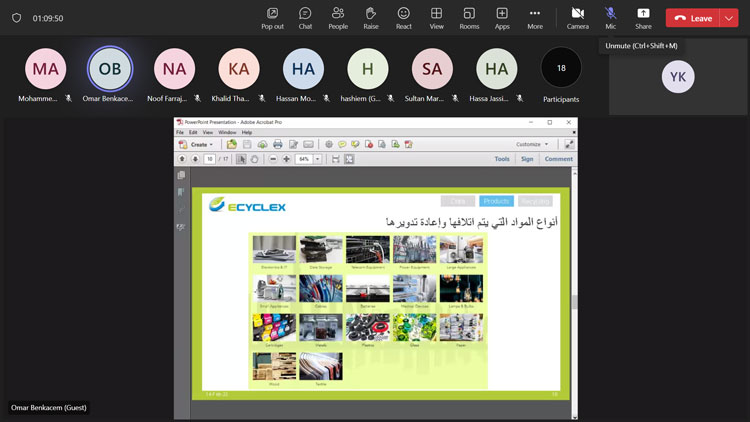Viewport: 750px width, 422px height.
Task: Leave the meeting
Action: 693,18
